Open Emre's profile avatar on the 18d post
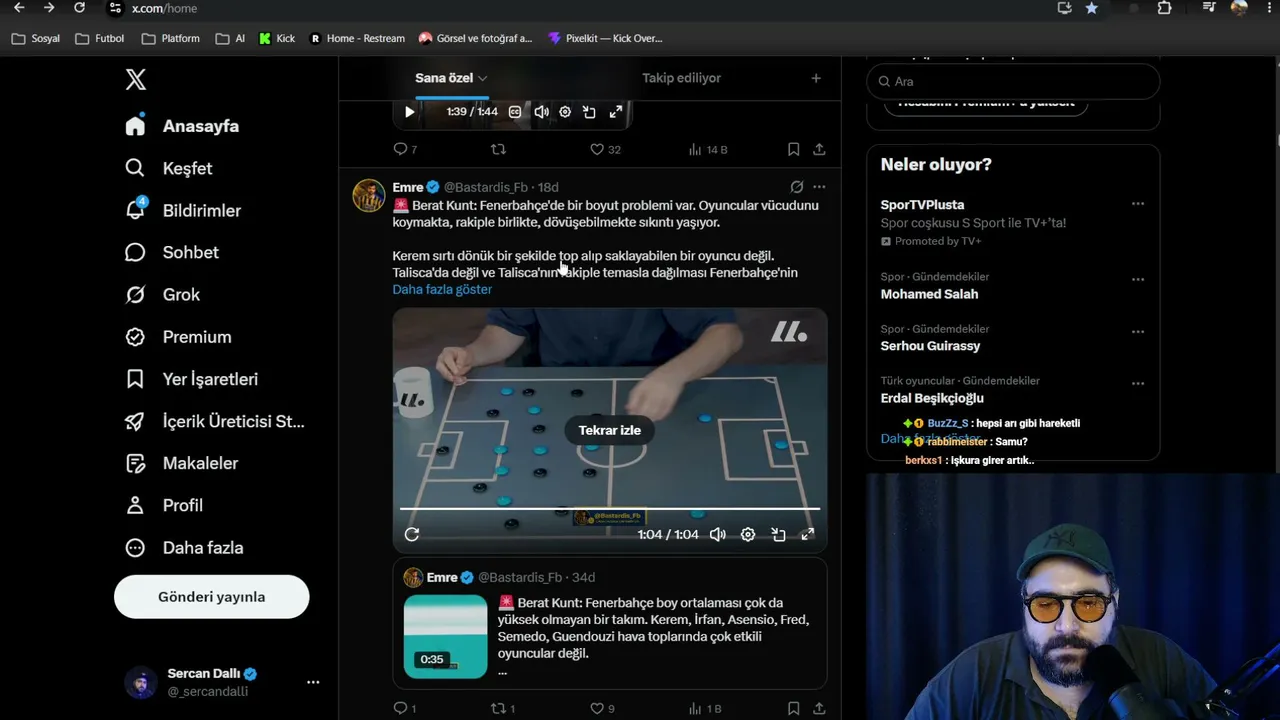The width and height of the screenshot is (1280, 720). tap(369, 196)
